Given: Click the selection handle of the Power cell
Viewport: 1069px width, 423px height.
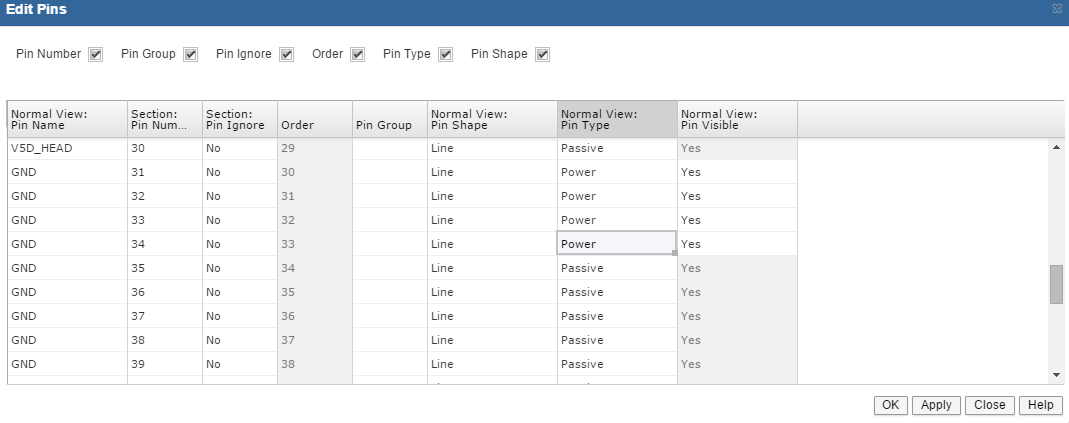Looking at the screenshot, I should (x=675, y=253).
